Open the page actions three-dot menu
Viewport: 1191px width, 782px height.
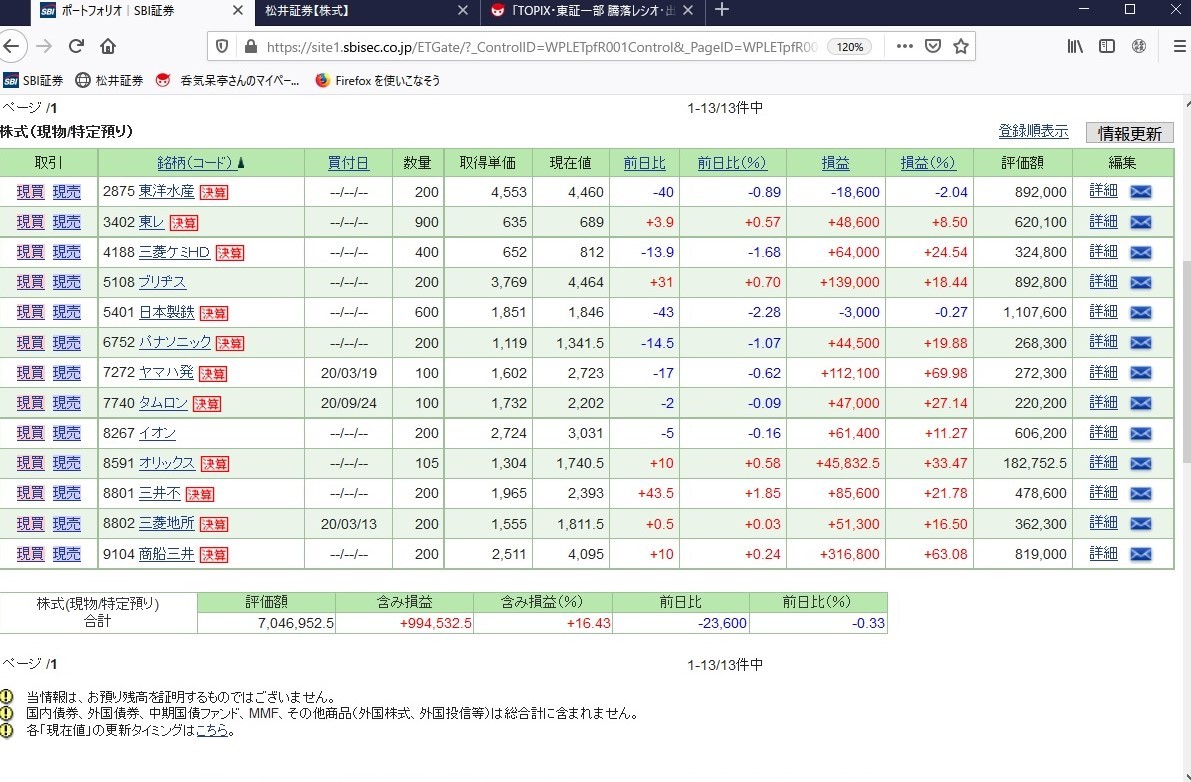pos(904,46)
